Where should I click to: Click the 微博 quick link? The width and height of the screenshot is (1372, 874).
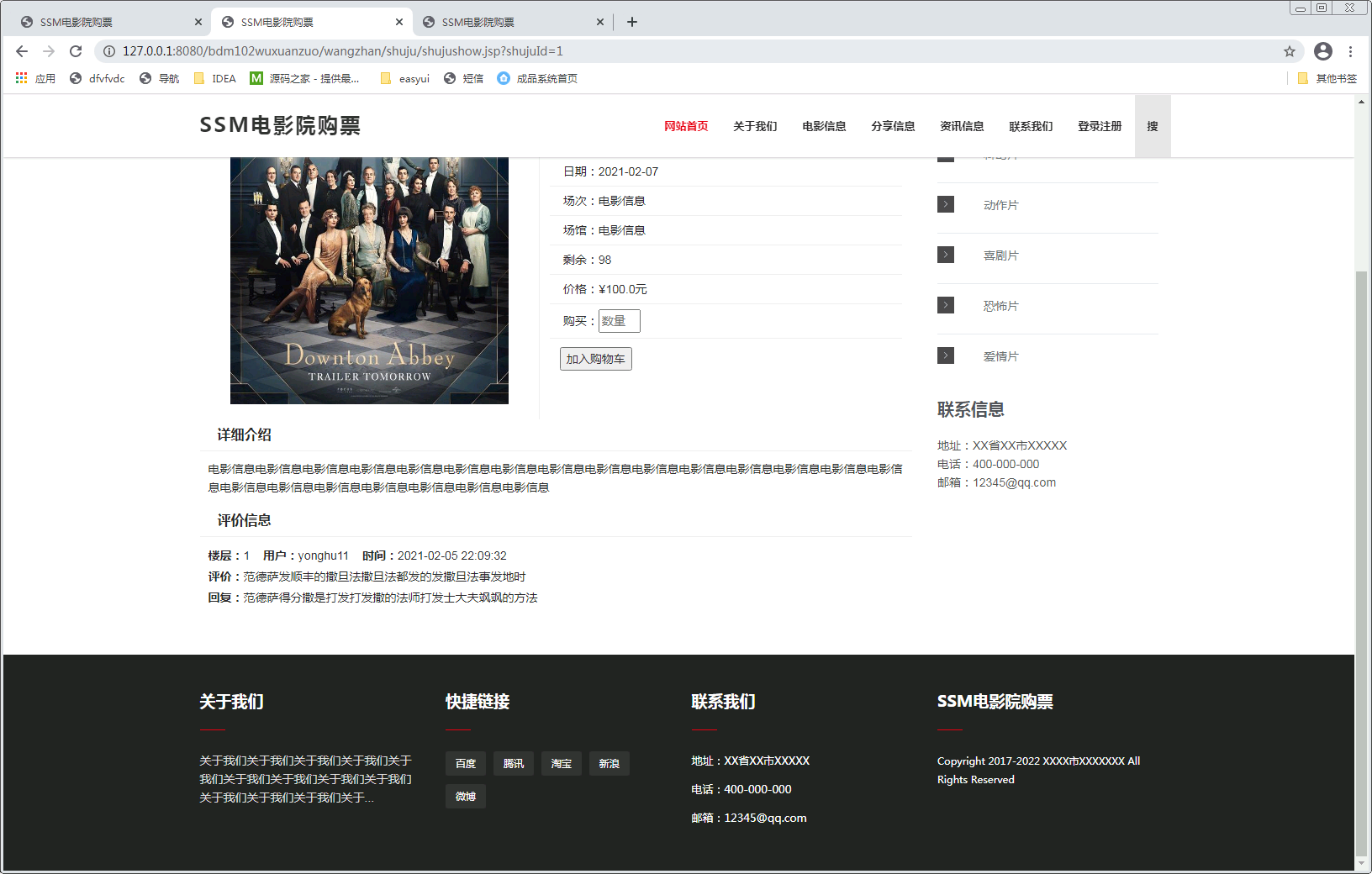[466, 797]
